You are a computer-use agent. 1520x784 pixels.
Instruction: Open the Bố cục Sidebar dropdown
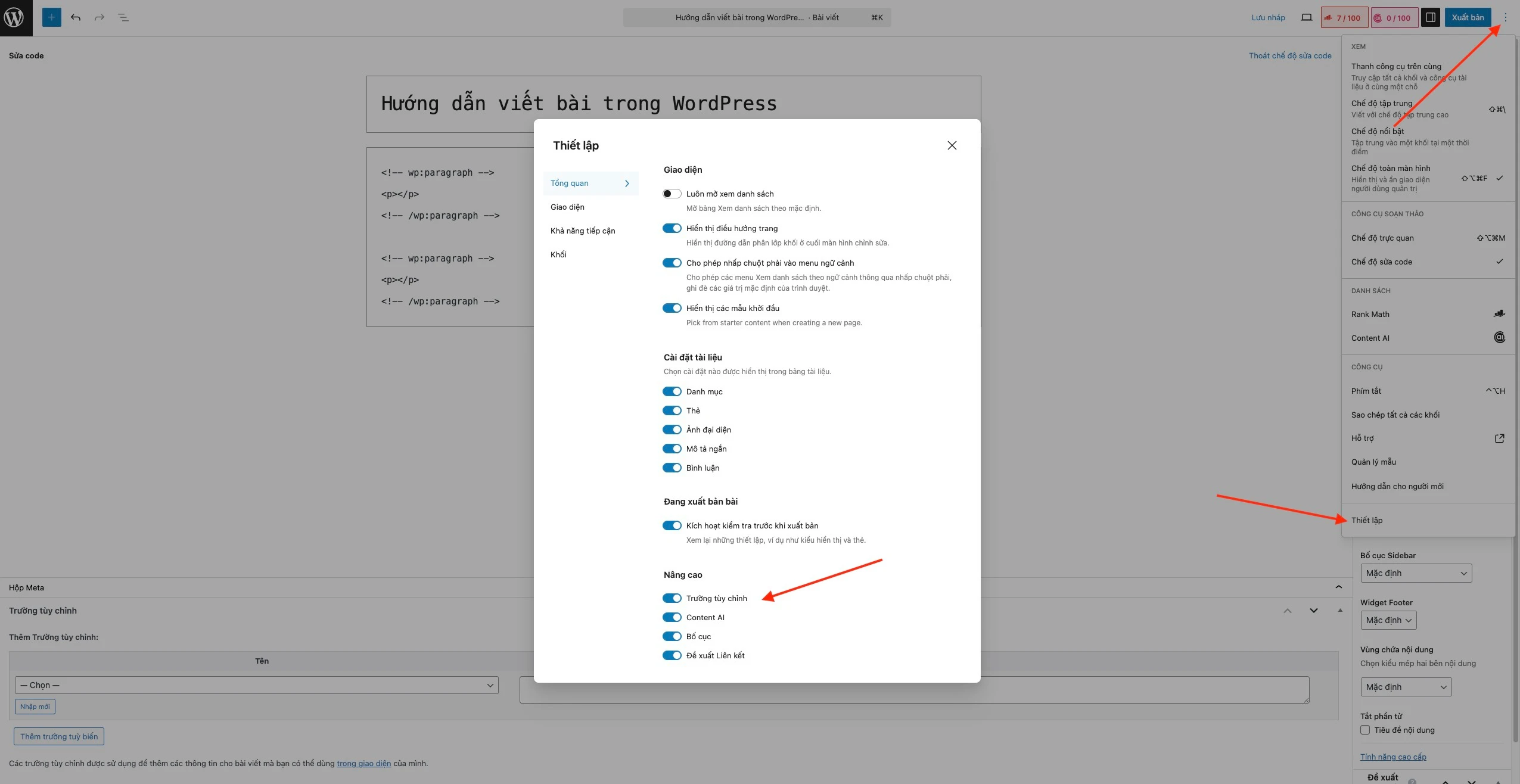coord(1416,573)
